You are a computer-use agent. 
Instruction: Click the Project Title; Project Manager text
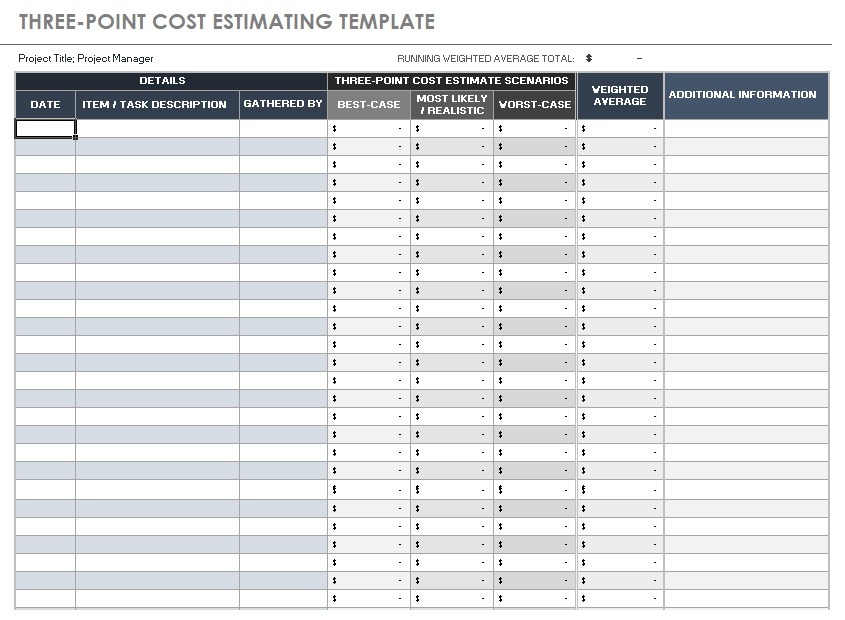tap(87, 58)
